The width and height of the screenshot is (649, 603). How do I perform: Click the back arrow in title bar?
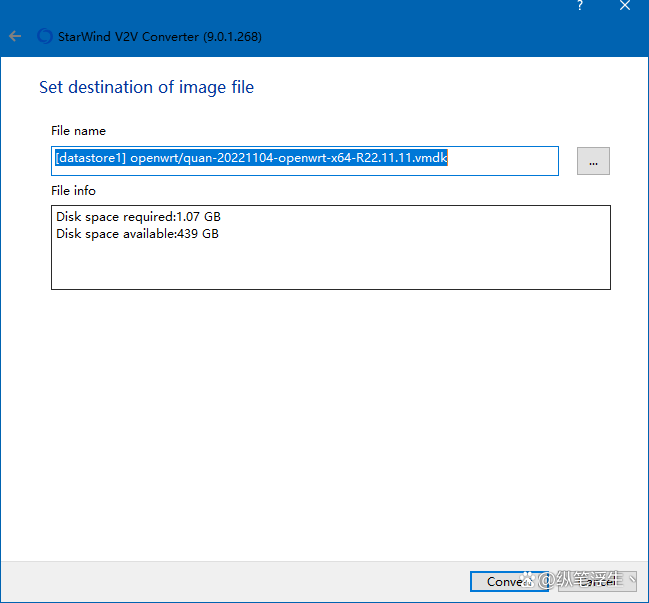pyautogui.click(x=15, y=36)
